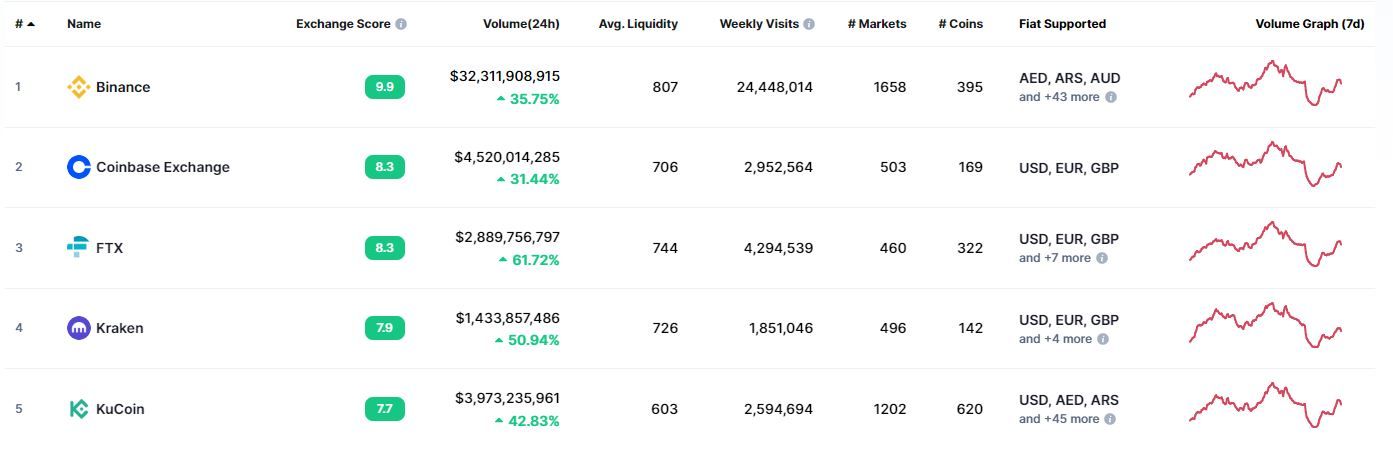Open the KuCoin exchange link

(x=120, y=409)
